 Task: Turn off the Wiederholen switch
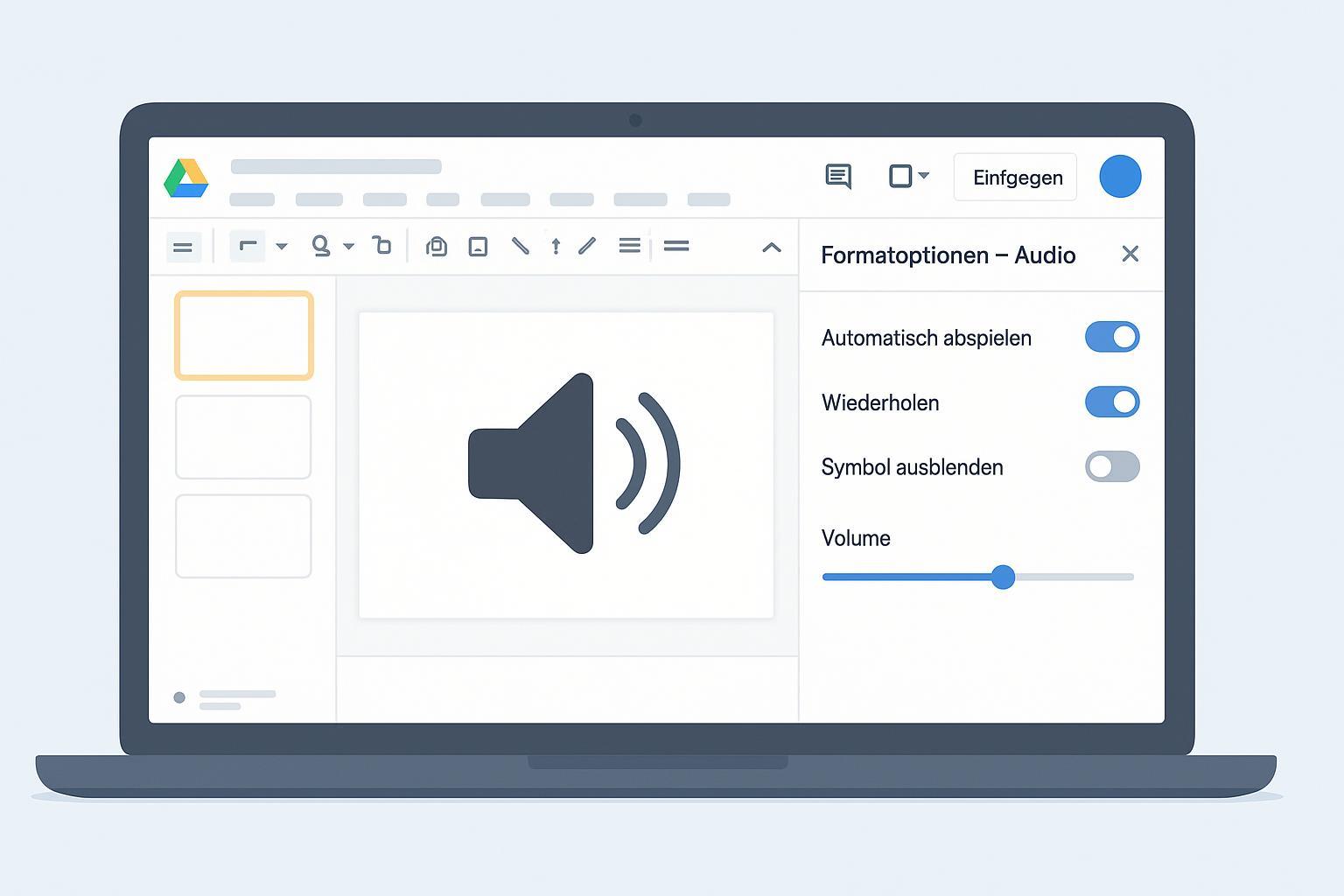[x=1112, y=402]
